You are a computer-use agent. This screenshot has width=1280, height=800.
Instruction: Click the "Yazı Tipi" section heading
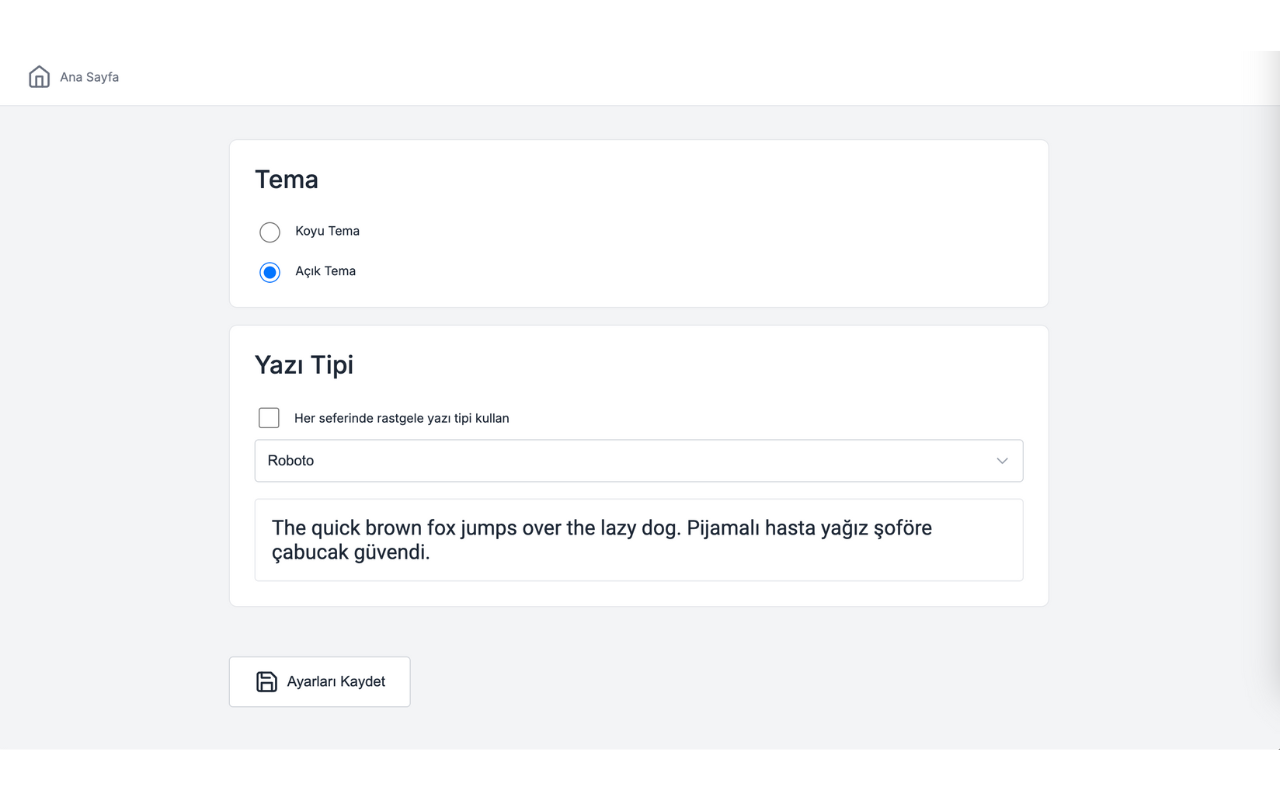pyautogui.click(x=304, y=365)
